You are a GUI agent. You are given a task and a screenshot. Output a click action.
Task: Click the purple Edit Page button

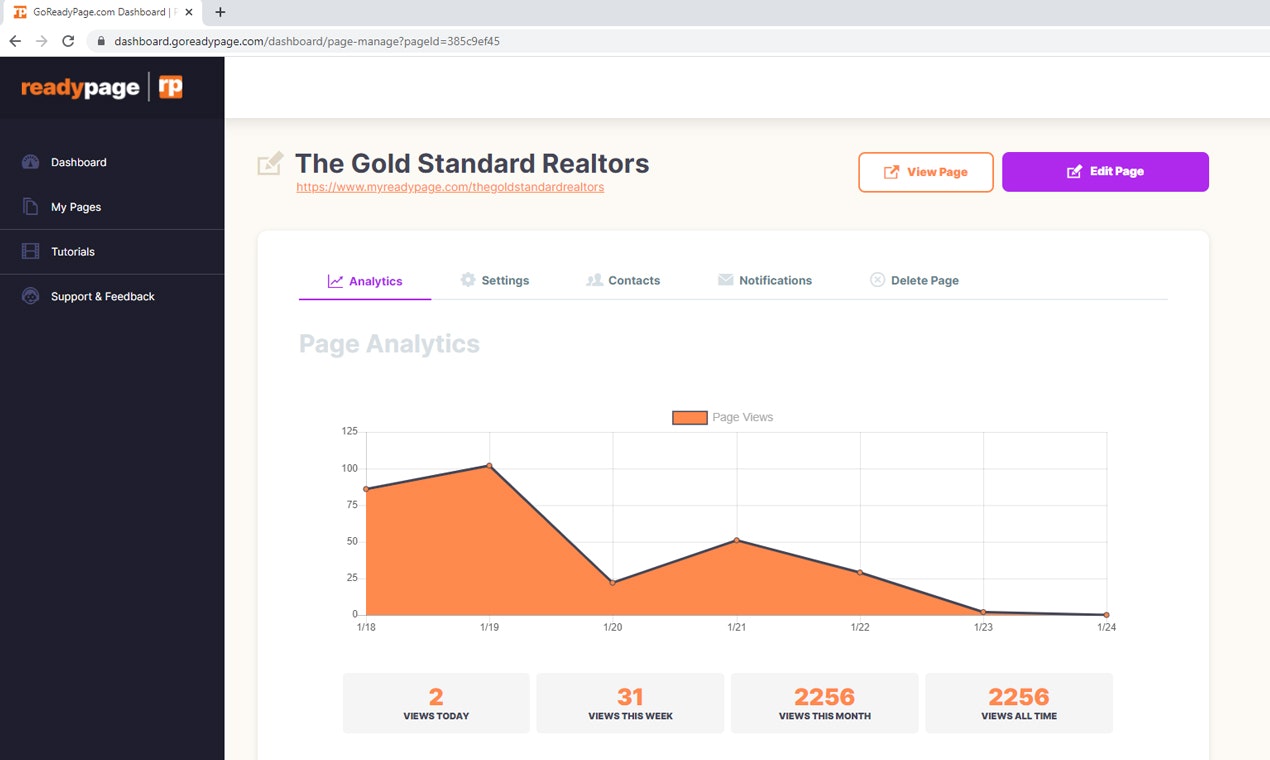1104,171
